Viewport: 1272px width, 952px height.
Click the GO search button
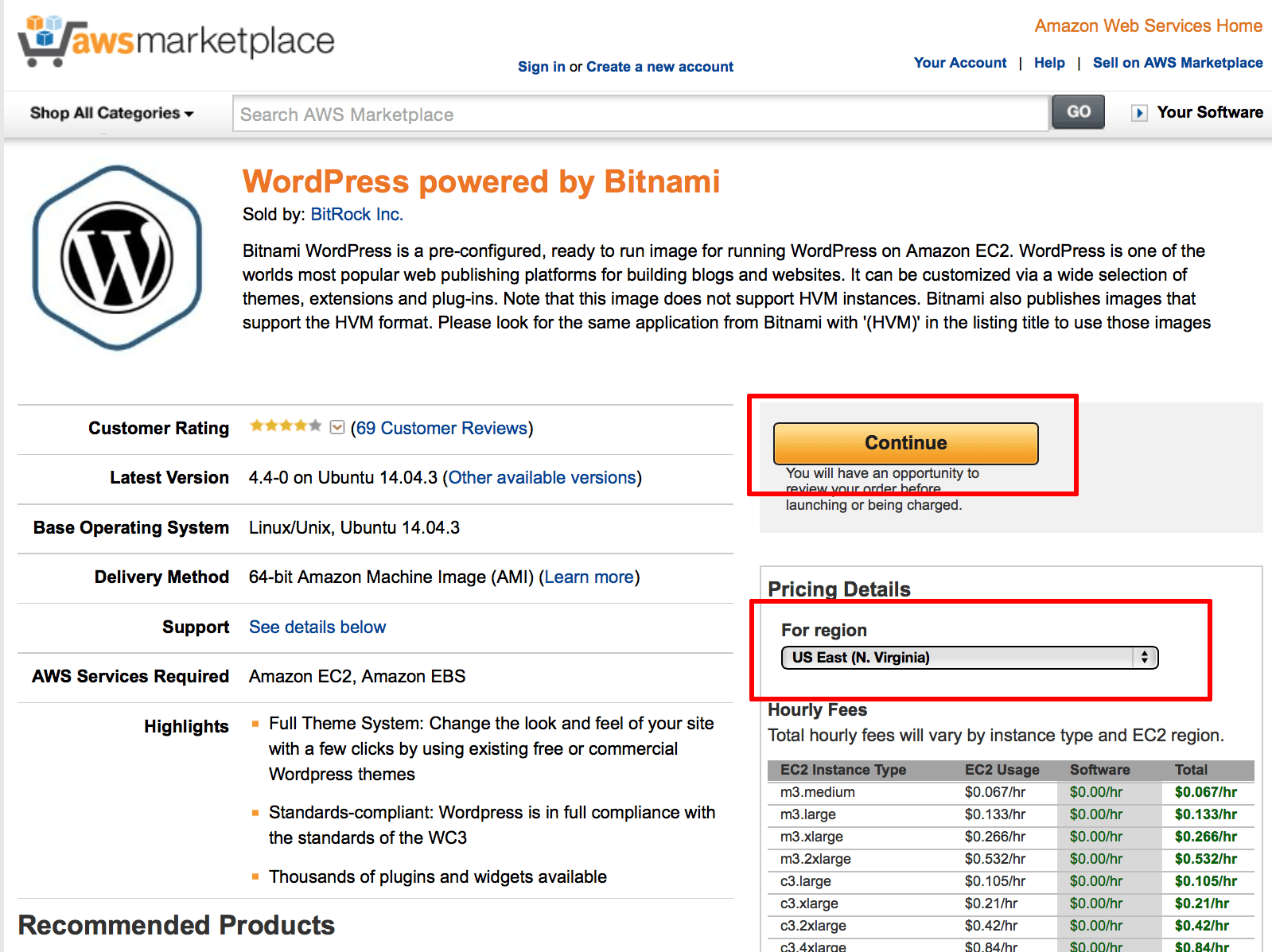1078,112
